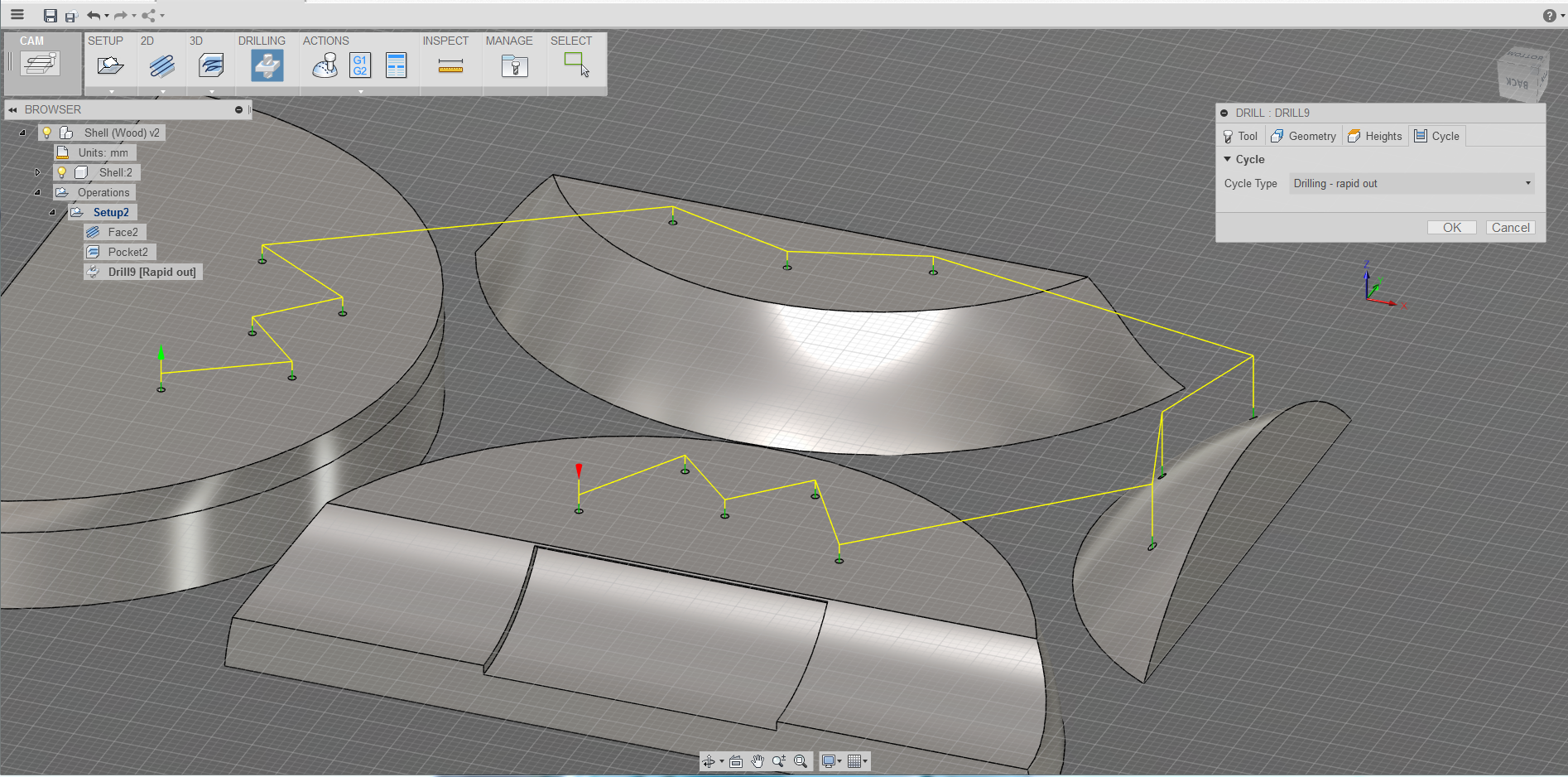1568x777 pixels.
Task: Click the INSPECT toolbar label
Action: point(445,41)
